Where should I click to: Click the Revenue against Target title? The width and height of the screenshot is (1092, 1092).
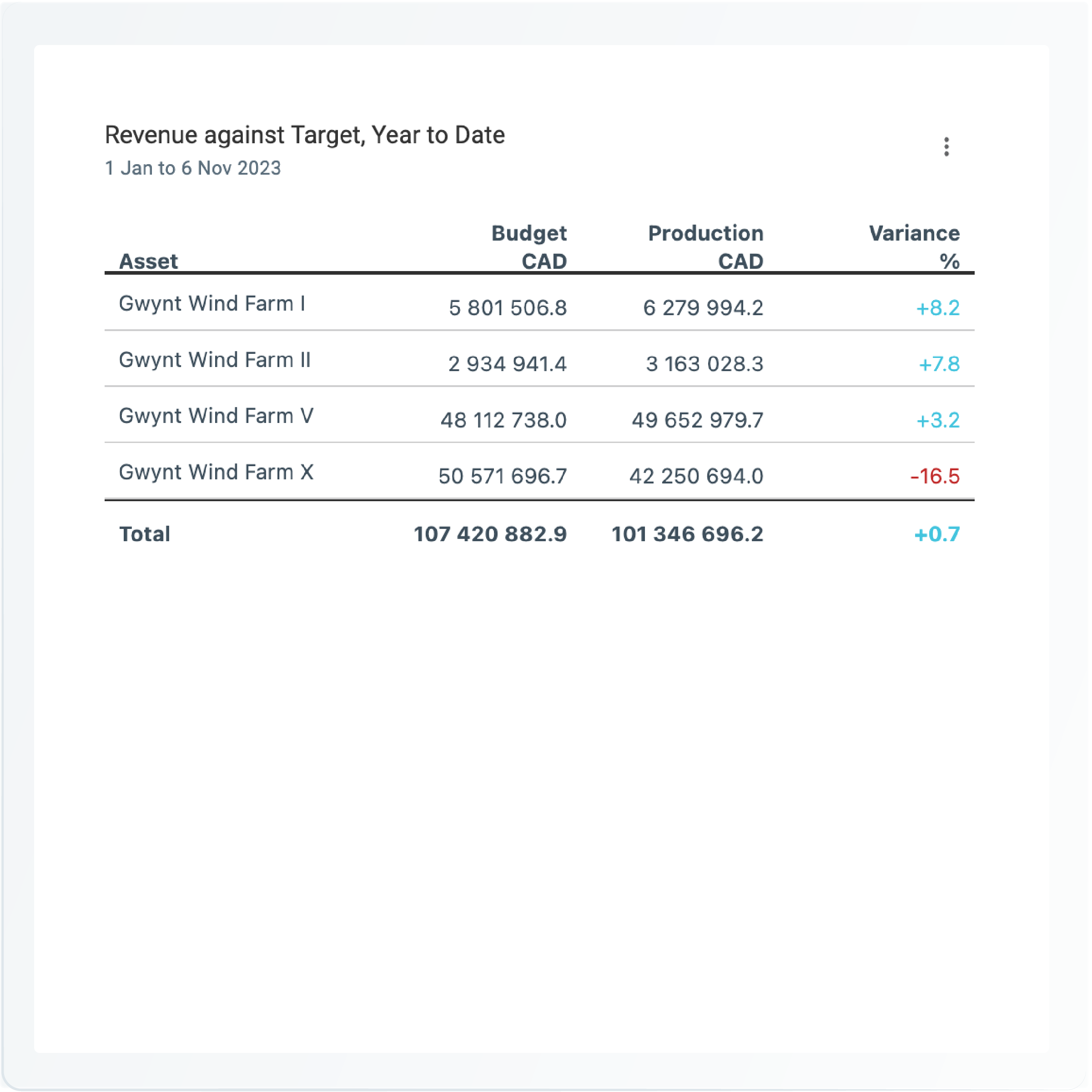pos(305,135)
